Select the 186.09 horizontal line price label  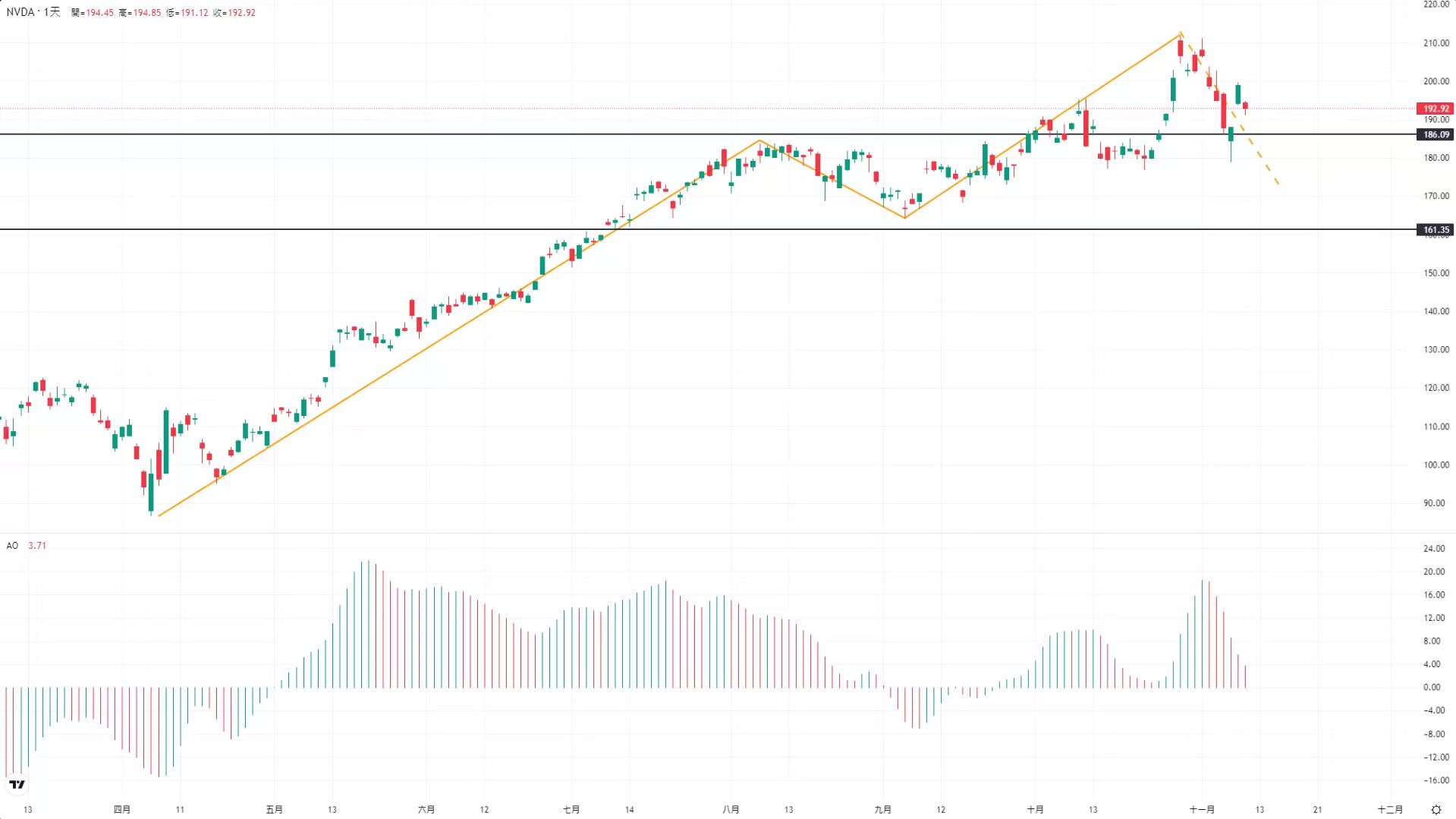pyautogui.click(x=1435, y=134)
